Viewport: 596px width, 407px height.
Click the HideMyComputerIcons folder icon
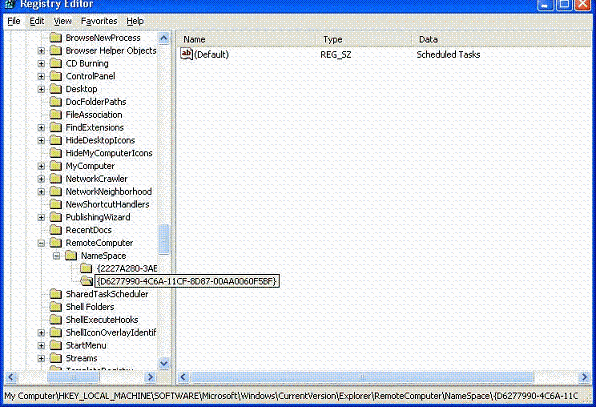point(56,153)
